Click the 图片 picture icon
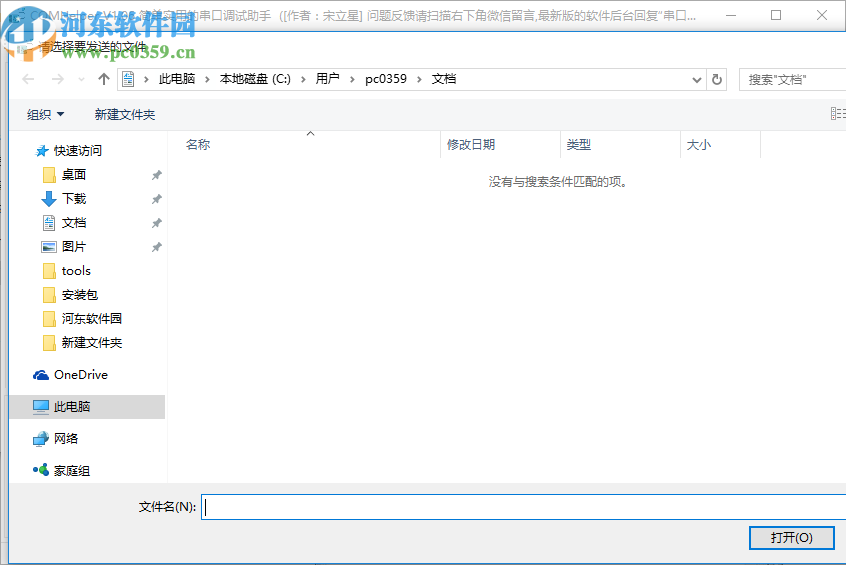The image size is (846, 565). tap(49, 247)
